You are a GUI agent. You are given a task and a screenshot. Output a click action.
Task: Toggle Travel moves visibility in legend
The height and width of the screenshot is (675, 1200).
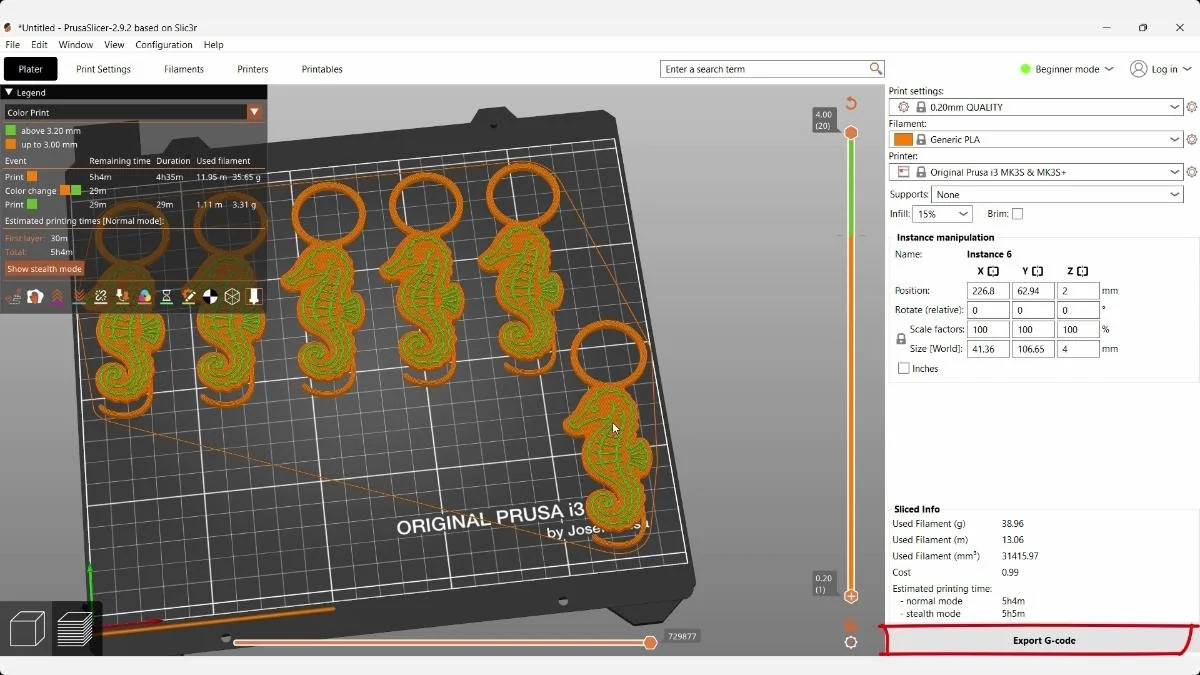point(13,296)
